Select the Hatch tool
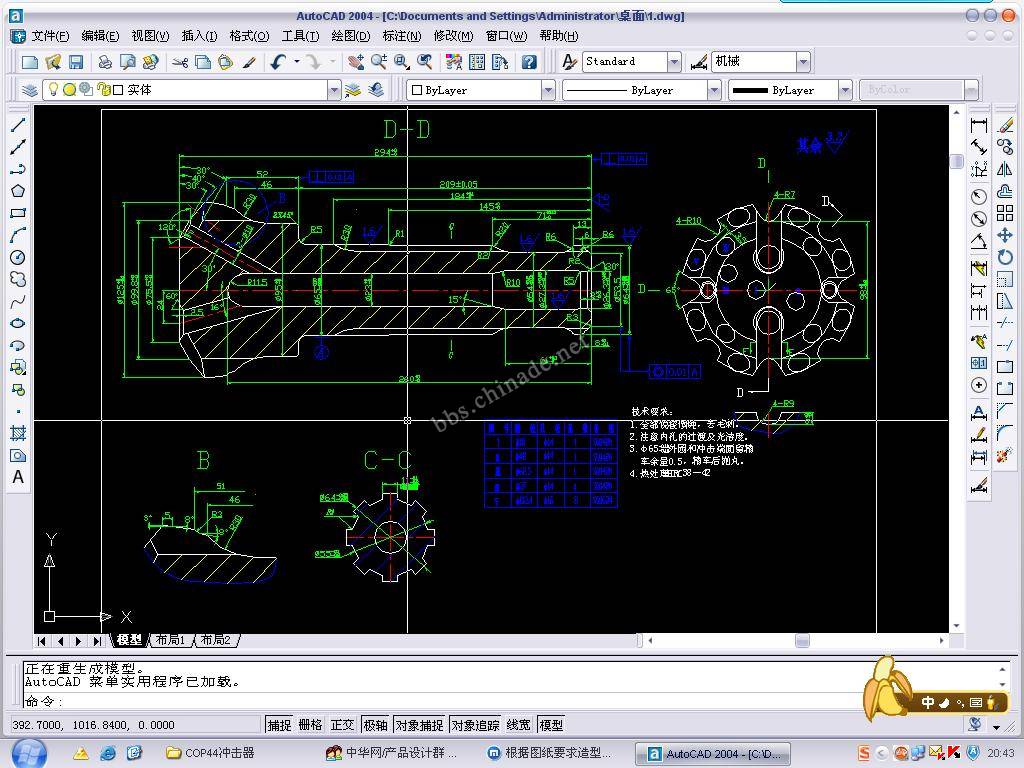This screenshot has height=768, width=1024. click(18, 433)
